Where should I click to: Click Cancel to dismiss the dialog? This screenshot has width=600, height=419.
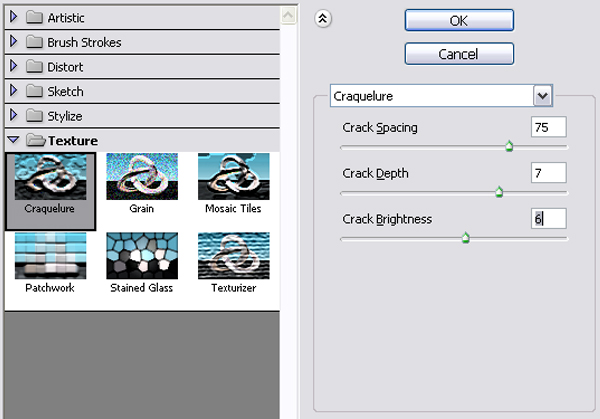(459, 54)
